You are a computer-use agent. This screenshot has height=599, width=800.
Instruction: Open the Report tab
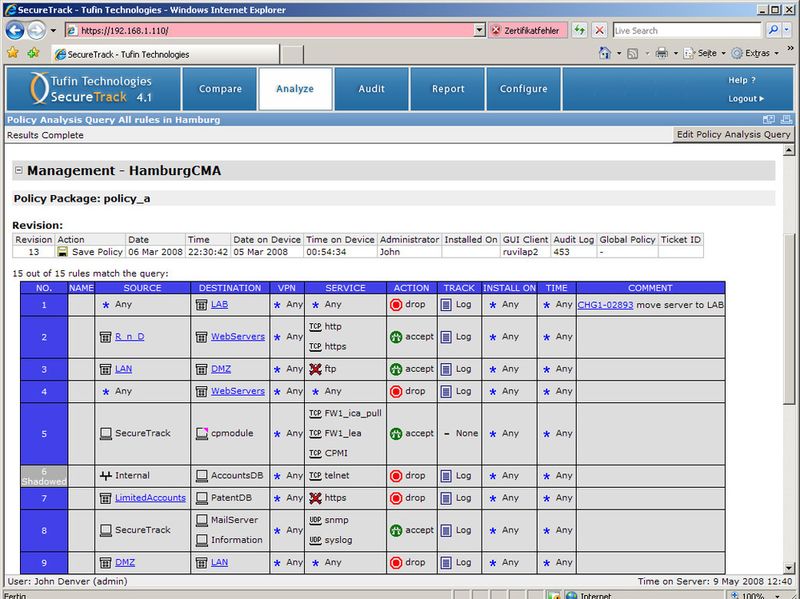[x=447, y=89]
